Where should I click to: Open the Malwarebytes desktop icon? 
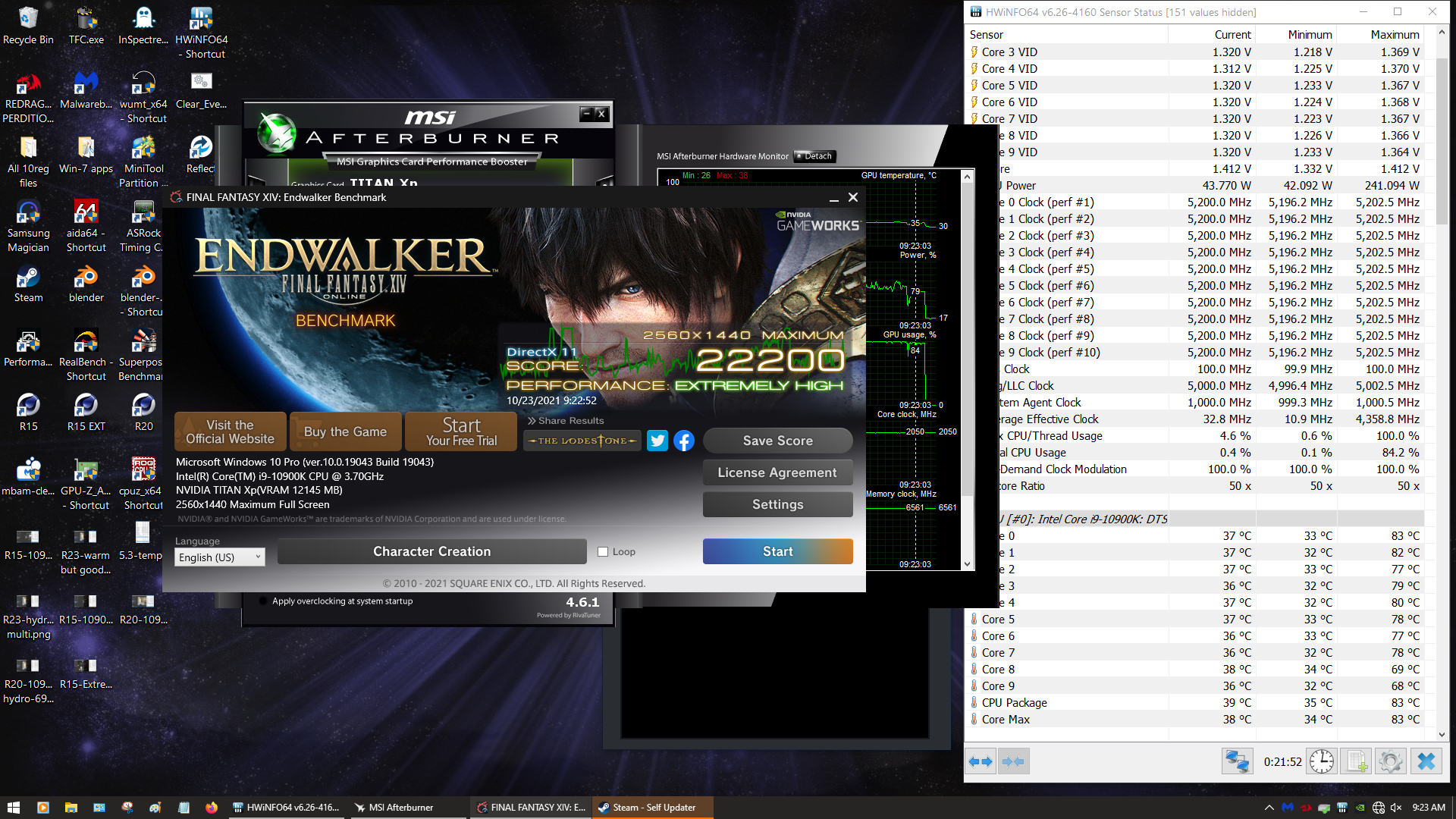[86, 90]
